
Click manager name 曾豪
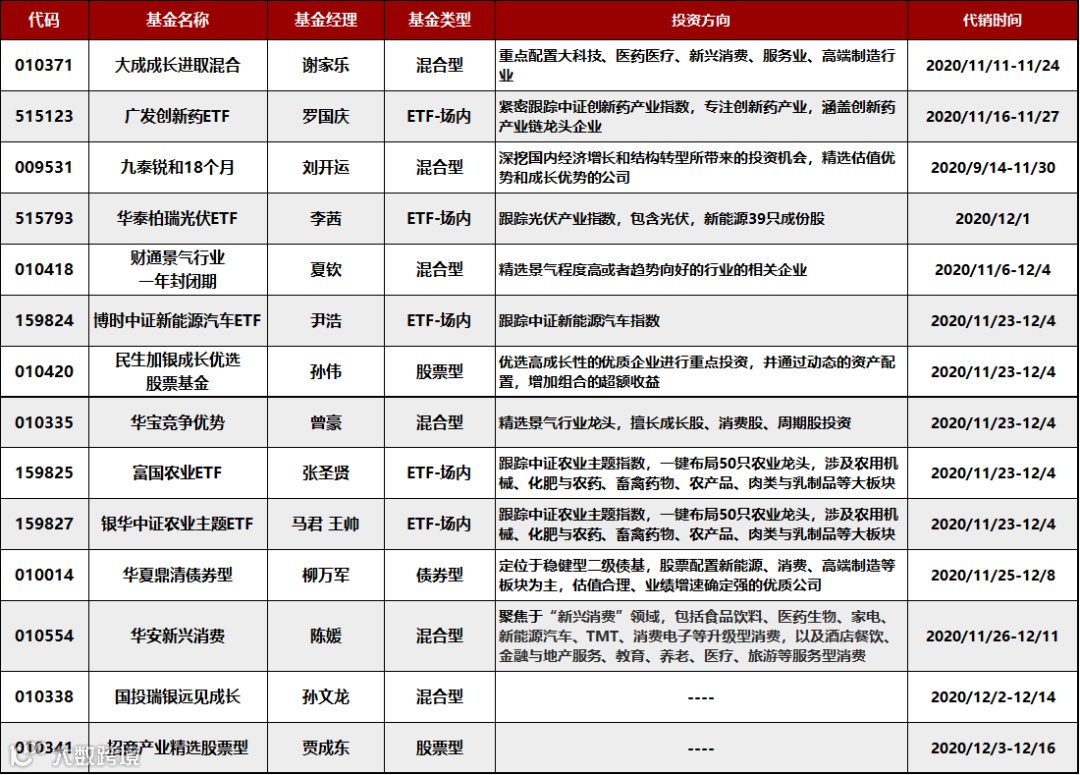tap(326, 422)
